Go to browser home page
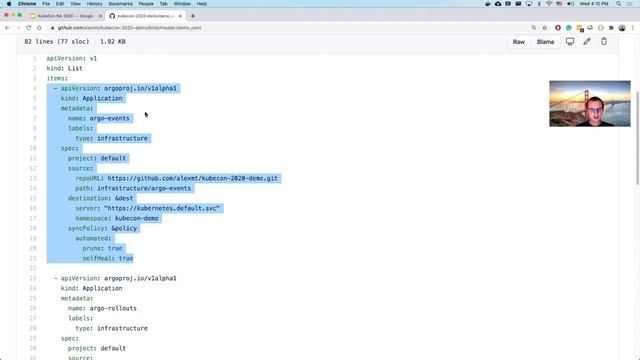640x360 pixels. pos(39,28)
